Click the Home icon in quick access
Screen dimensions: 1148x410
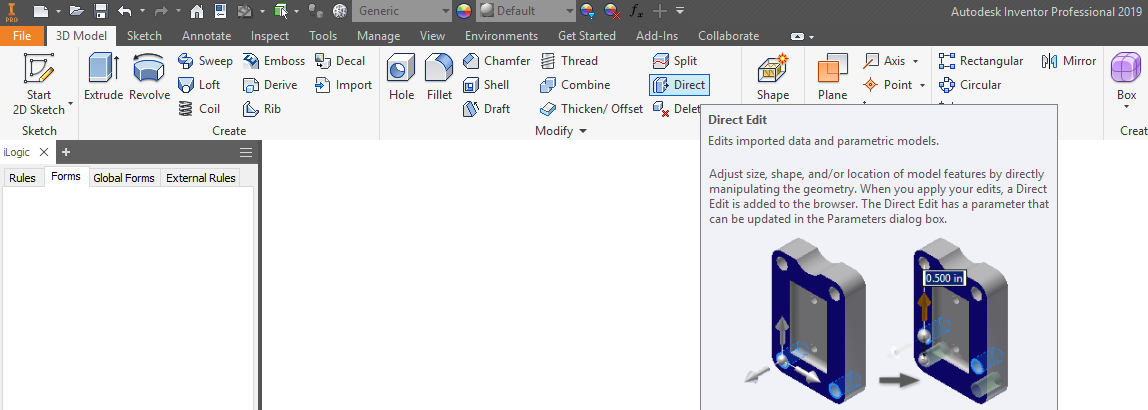pyautogui.click(x=196, y=11)
